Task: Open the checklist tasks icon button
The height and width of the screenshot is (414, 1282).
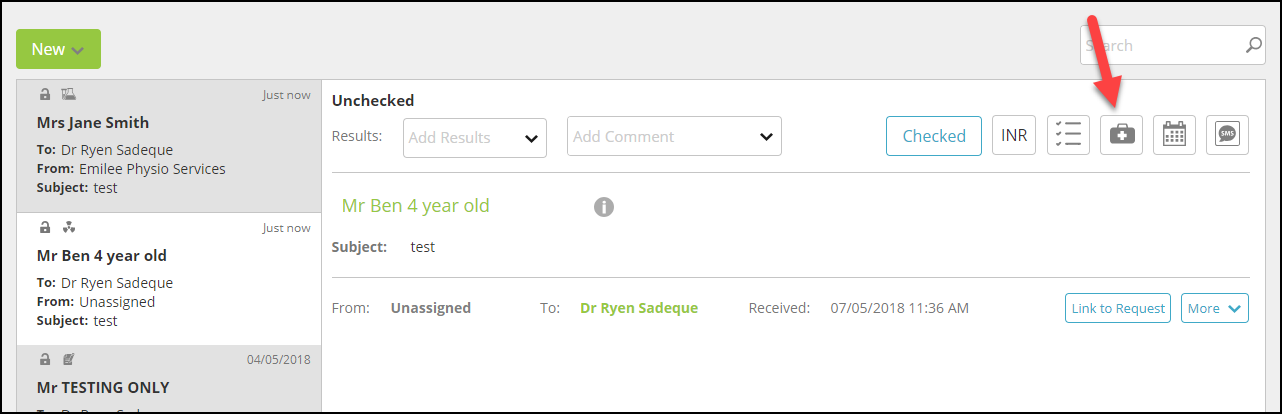Action: [1069, 136]
